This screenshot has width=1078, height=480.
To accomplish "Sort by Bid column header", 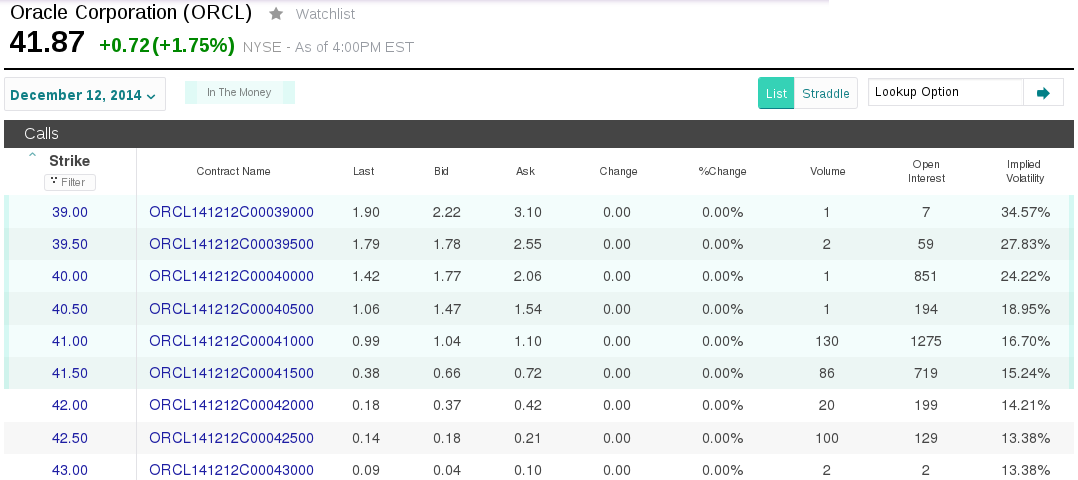I will pyautogui.click(x=441, y=171).
